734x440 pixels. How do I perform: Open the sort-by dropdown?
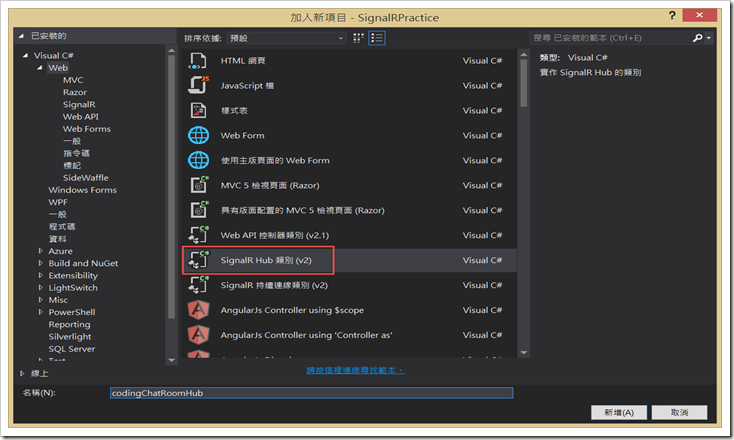286,38
